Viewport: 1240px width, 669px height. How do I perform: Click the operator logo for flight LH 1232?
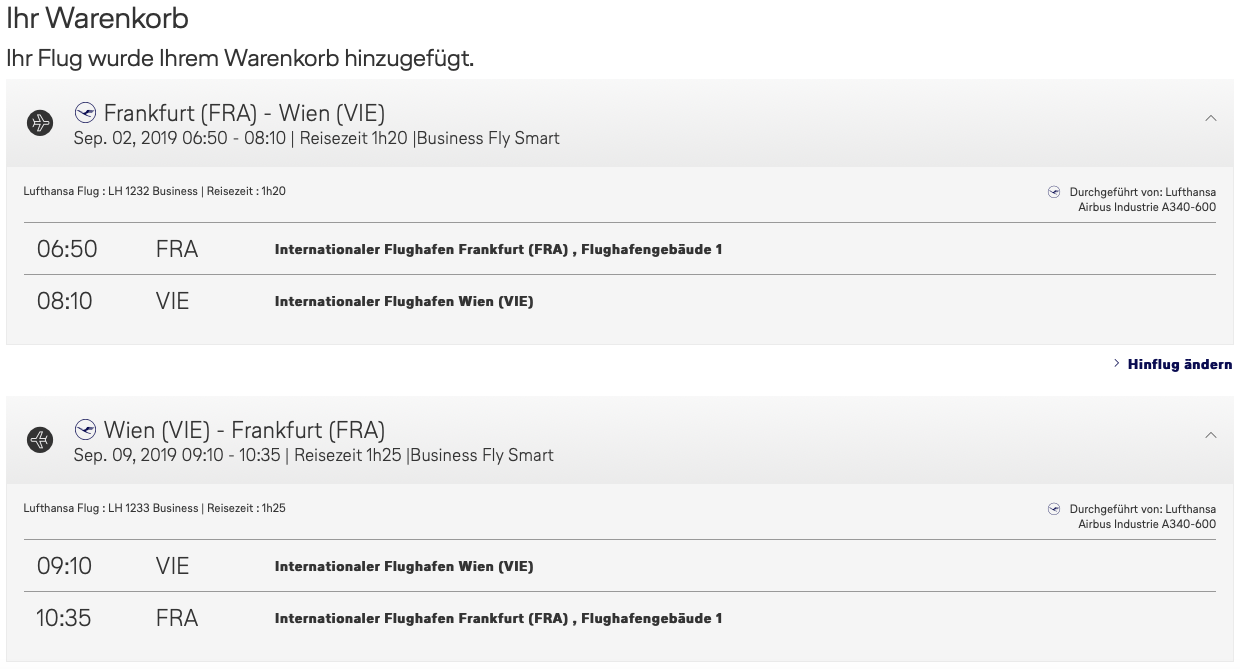point(1053,192)
